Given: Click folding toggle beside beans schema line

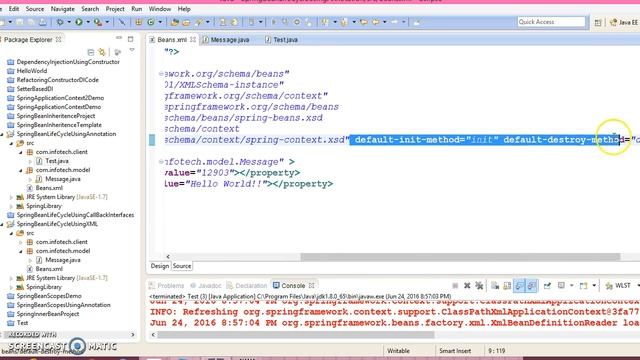Looking at the screenshot, I should click(161, 74).
